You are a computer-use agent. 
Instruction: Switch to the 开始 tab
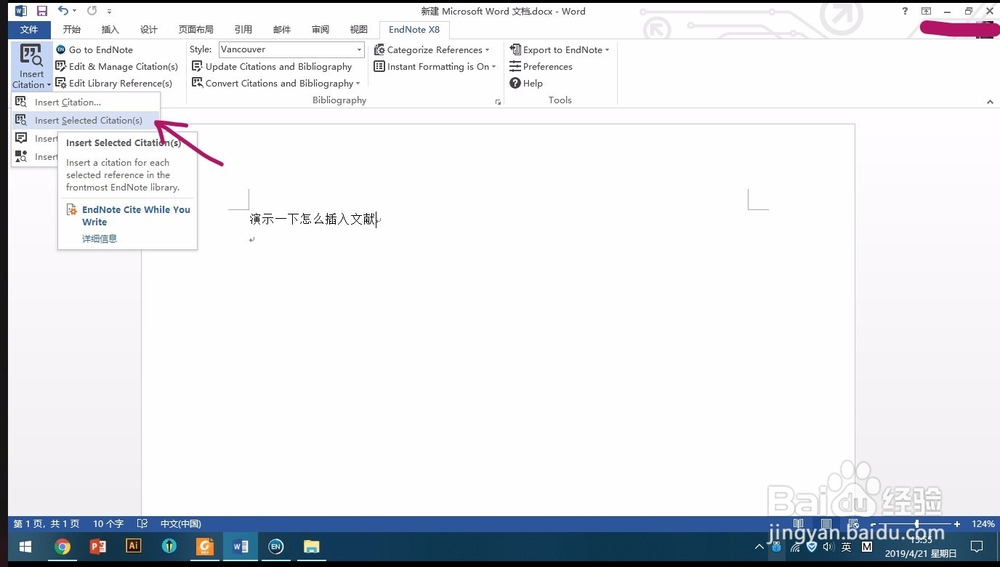(71, 29)
